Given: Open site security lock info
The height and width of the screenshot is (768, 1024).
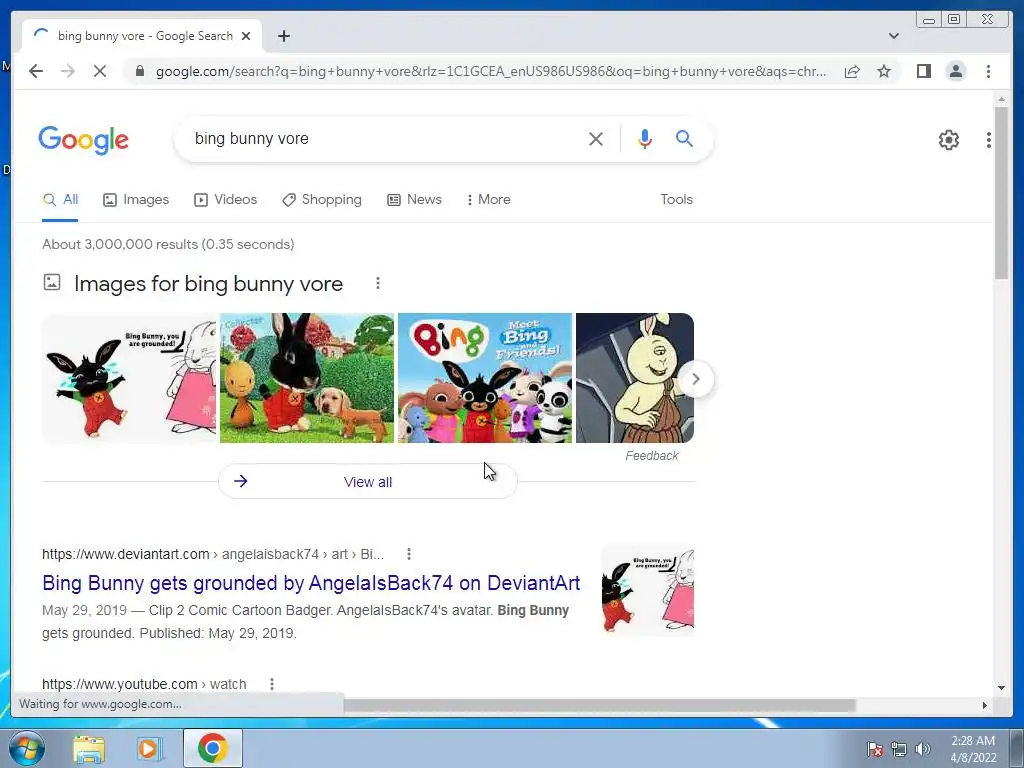Looking at the screenshot, I should click(139, 71).
